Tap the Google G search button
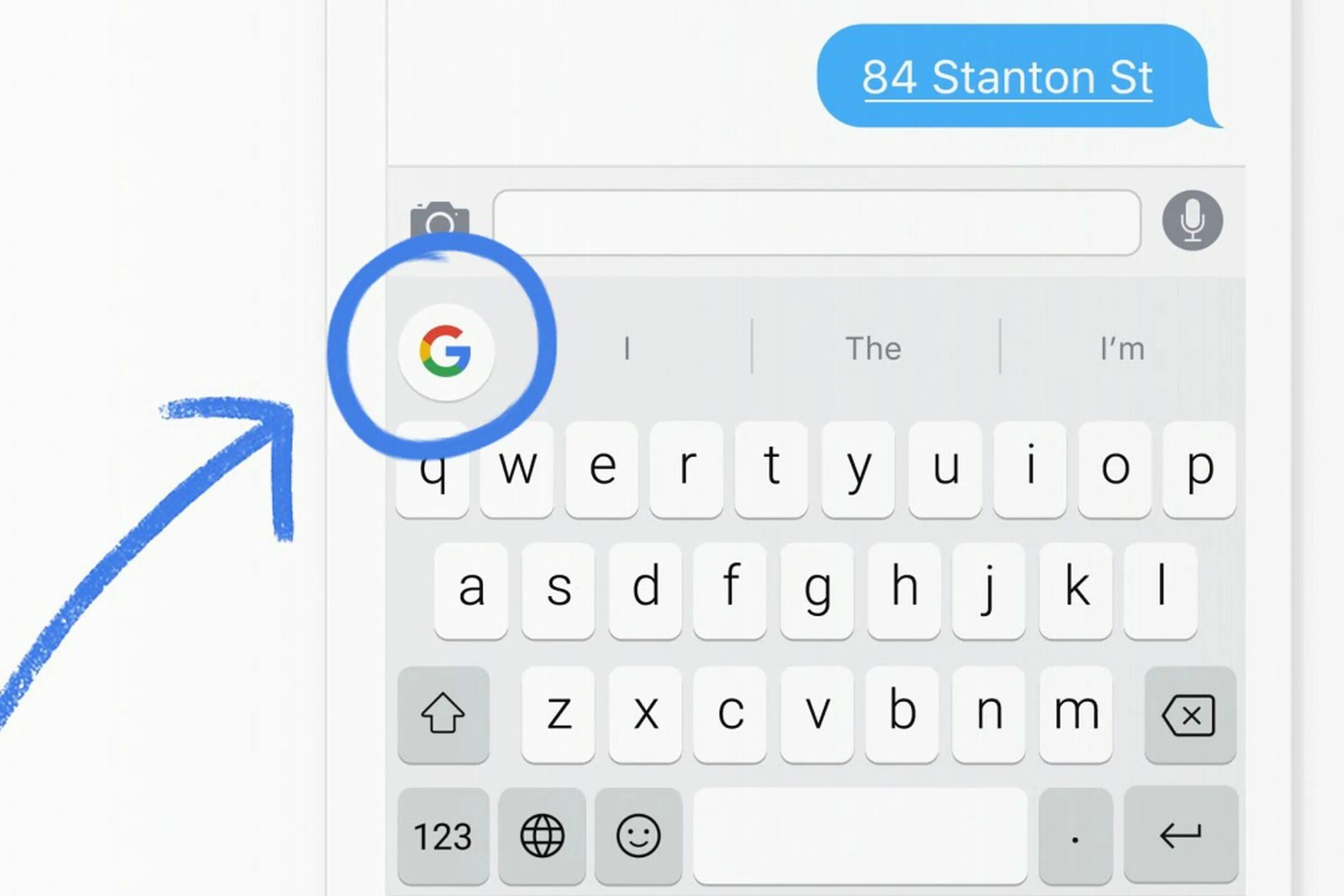 446,352
